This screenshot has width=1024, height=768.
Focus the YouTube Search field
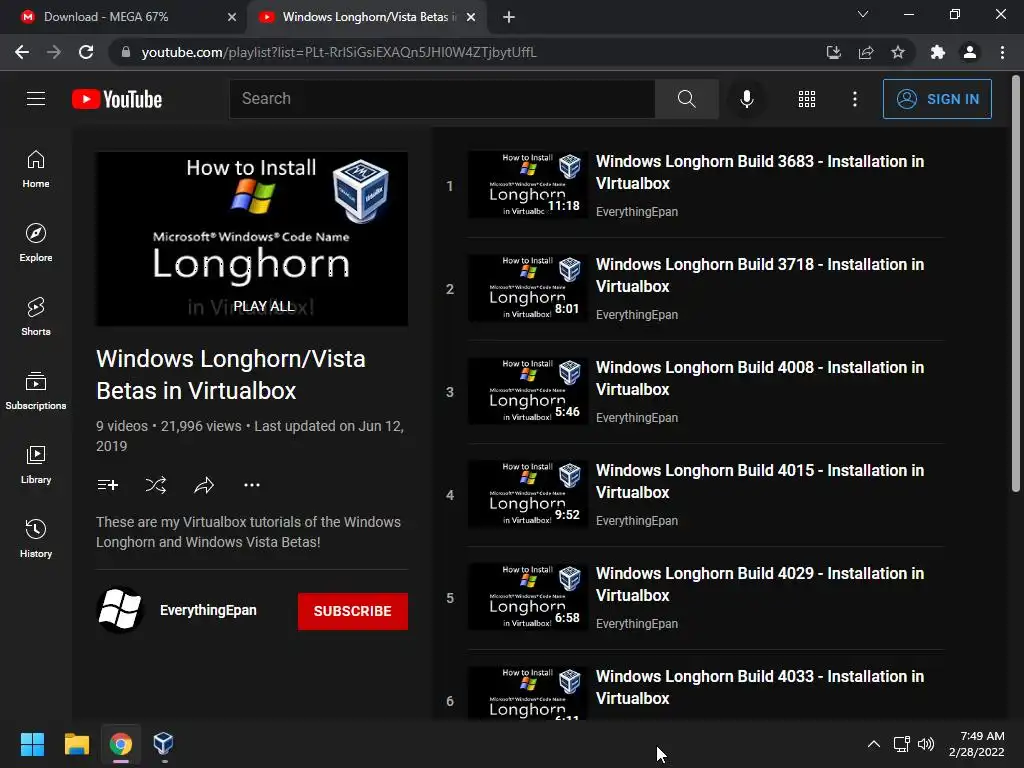click(x=442, y=99)
